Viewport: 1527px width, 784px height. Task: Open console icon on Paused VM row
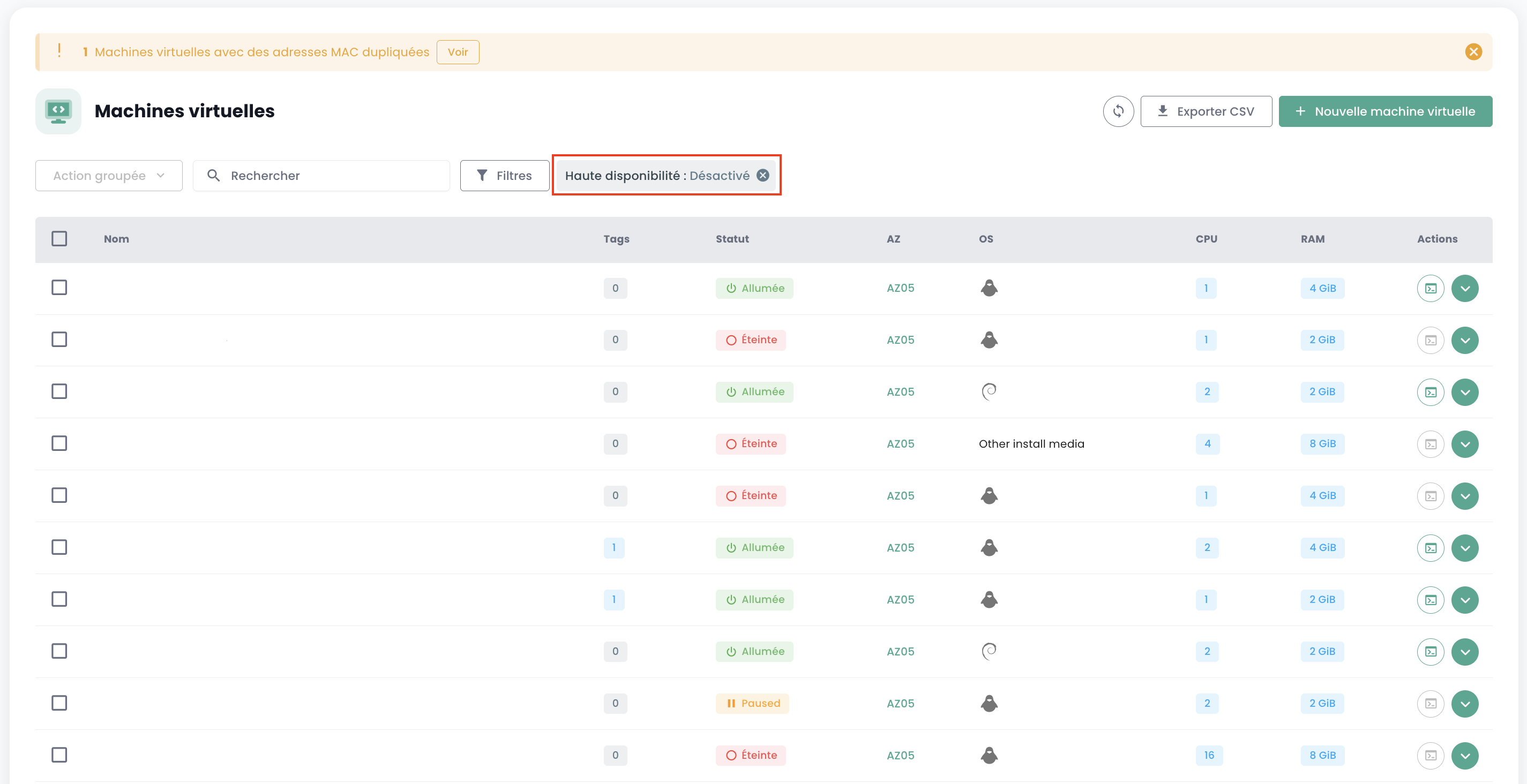click(1431, 704)
